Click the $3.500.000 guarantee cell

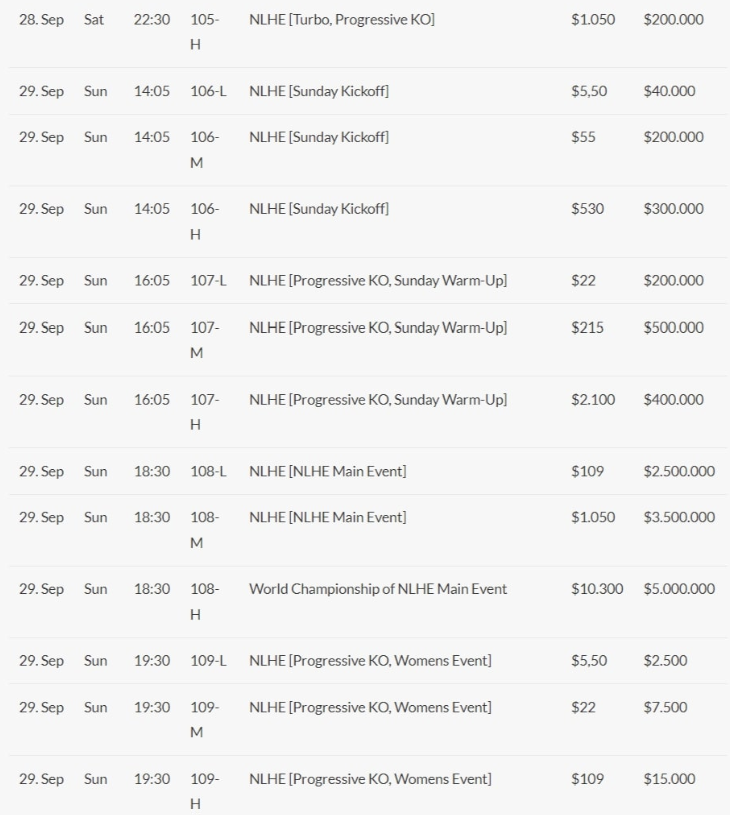click(679, 517)
